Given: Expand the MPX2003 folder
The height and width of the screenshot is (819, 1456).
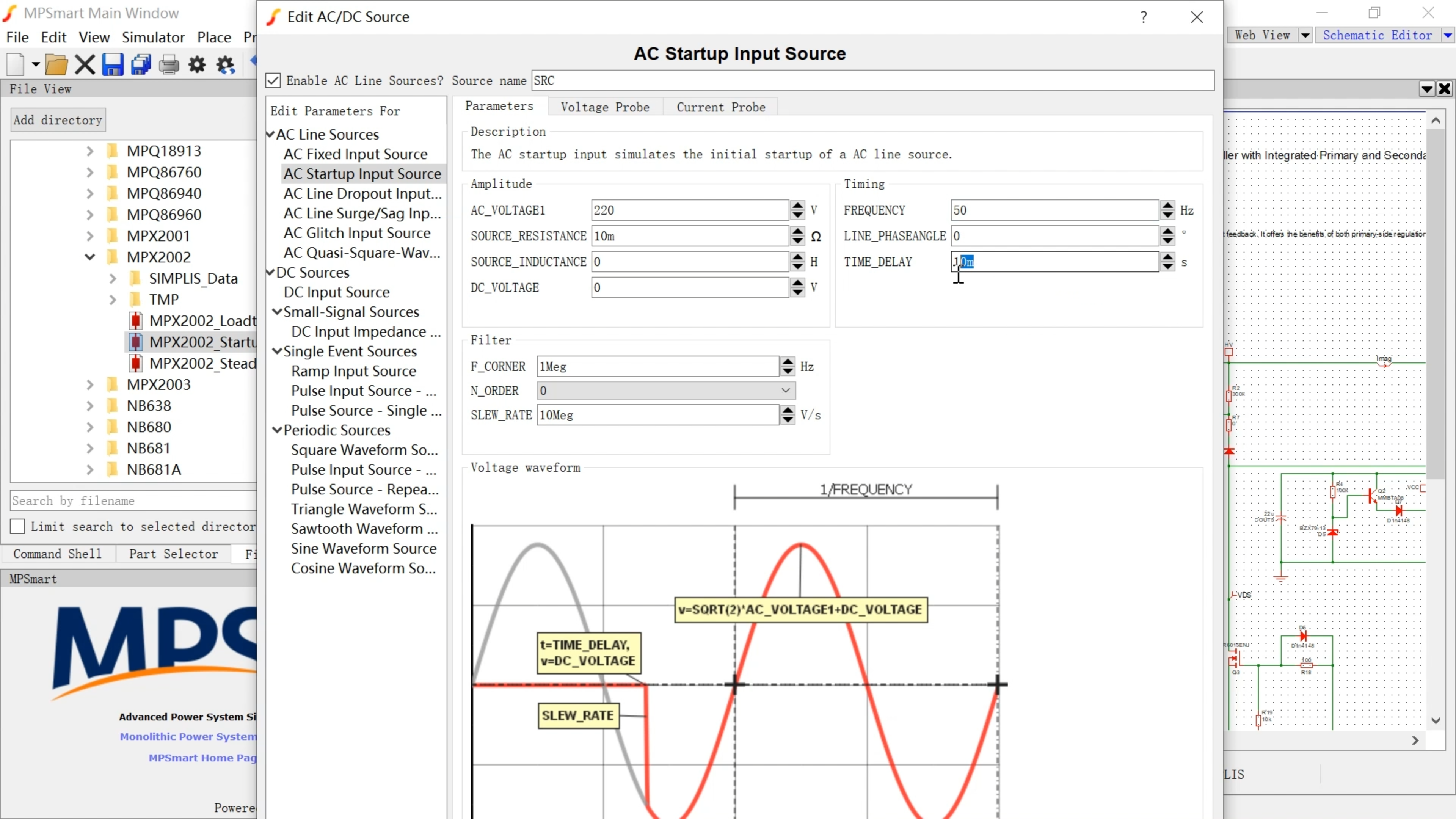Looking at the screenshot, I should click(90, 384).
